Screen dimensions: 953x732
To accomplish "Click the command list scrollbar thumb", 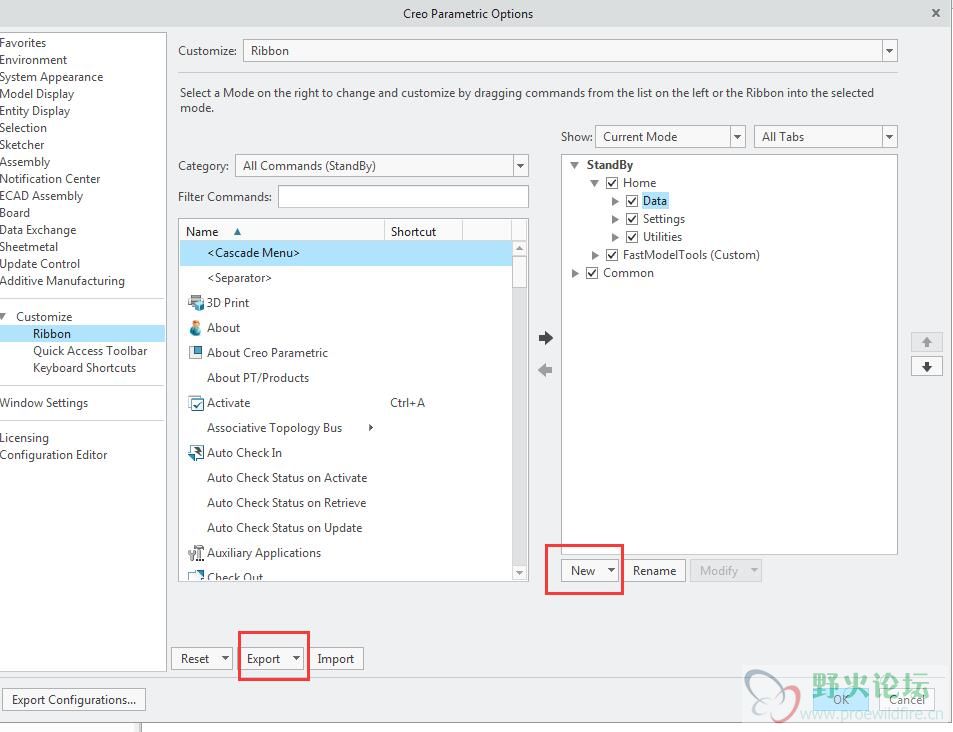I will tap(519, 271).
